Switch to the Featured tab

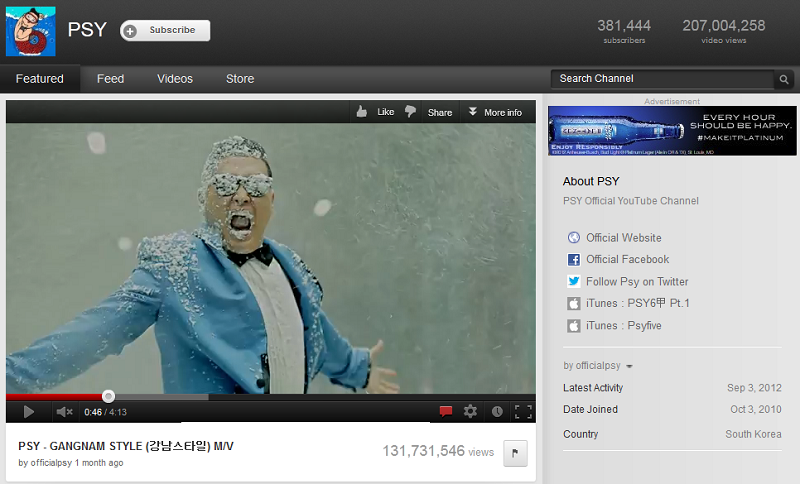point(40,79)
